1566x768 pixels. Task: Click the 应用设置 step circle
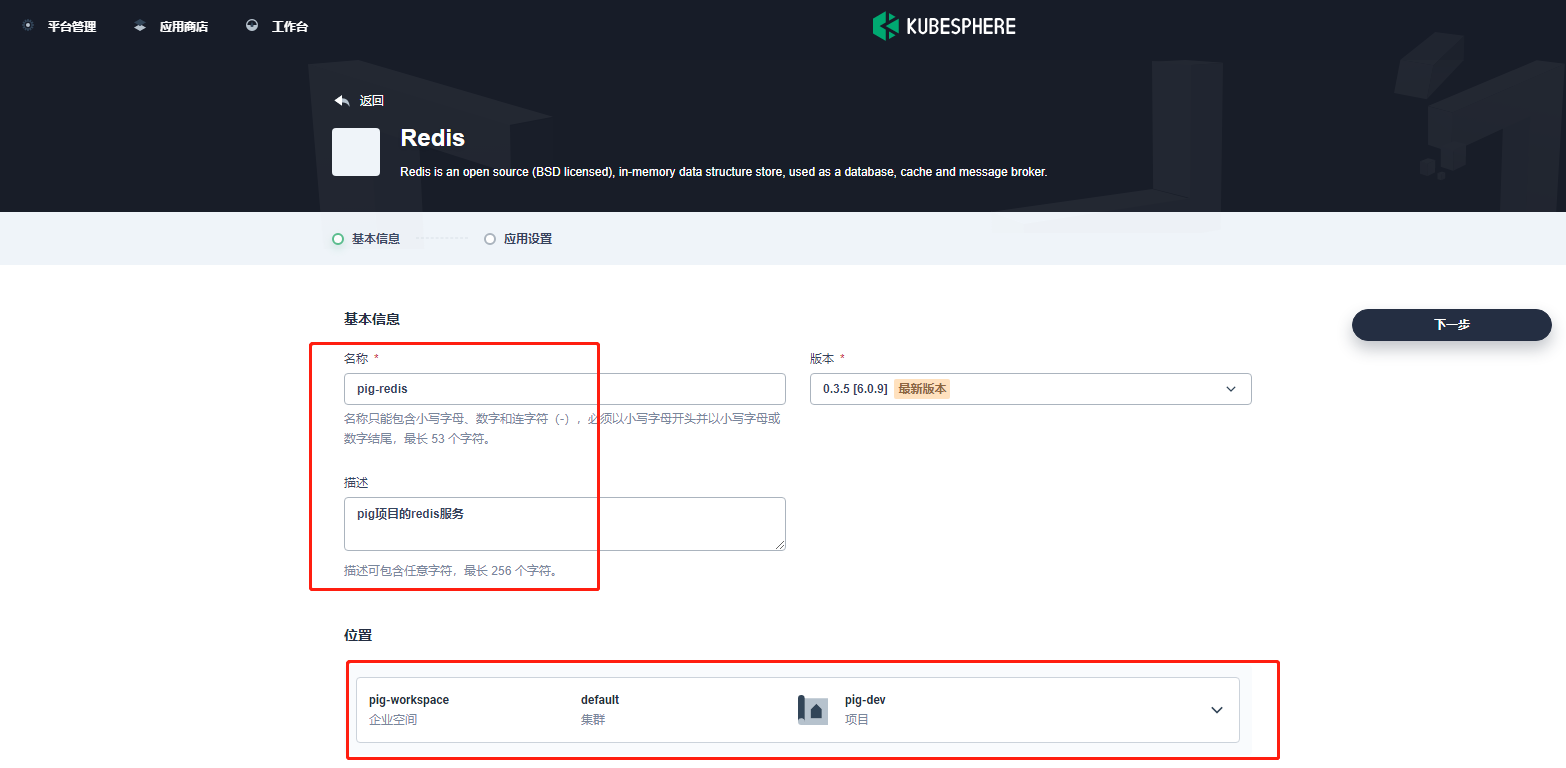[x=490, y=239]
